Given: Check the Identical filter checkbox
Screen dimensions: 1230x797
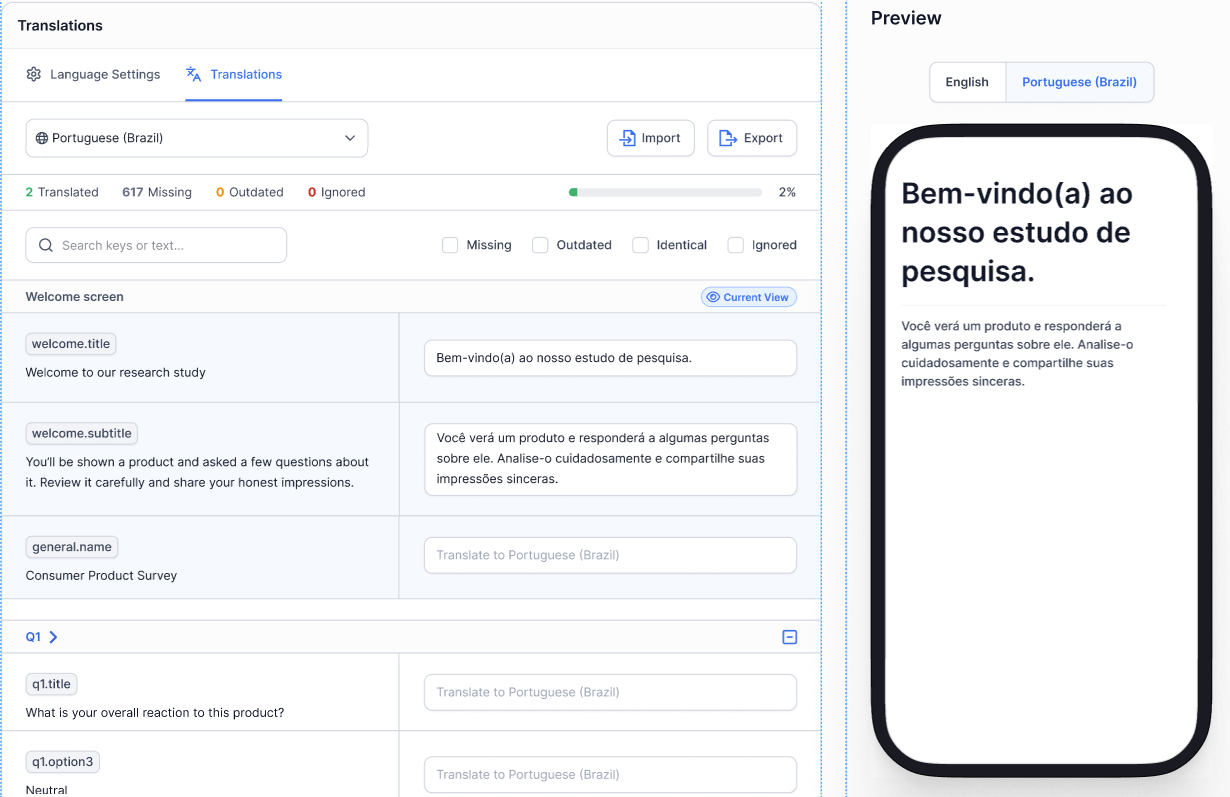Looking at the screenshot, I should pos(640,245).
